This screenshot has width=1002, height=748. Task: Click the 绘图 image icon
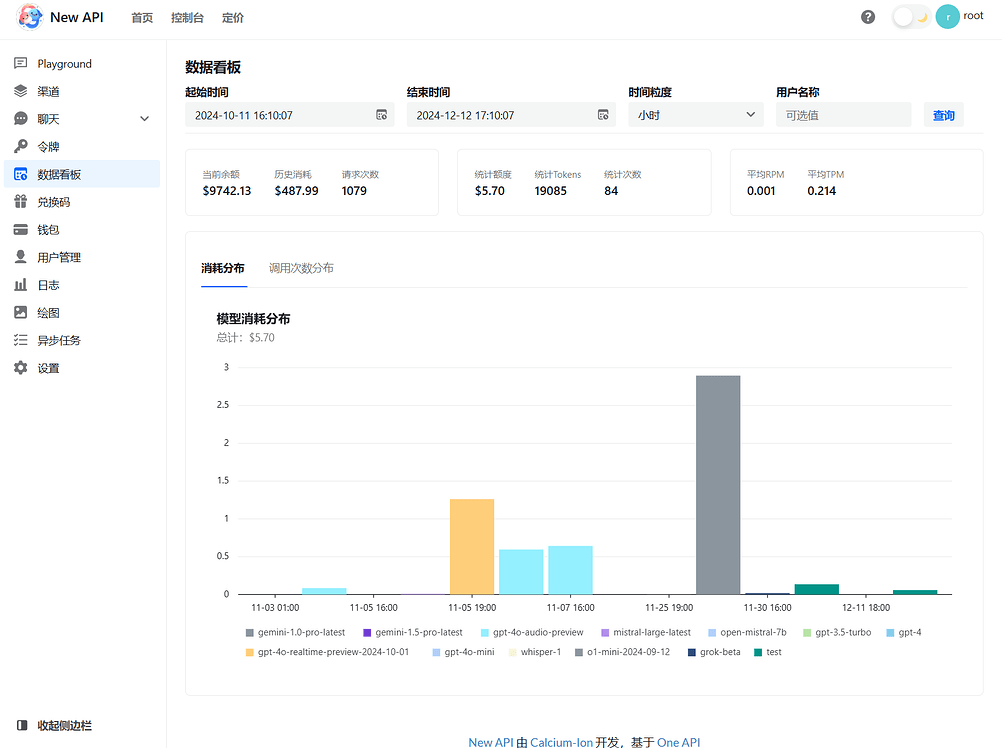point(20,312)
